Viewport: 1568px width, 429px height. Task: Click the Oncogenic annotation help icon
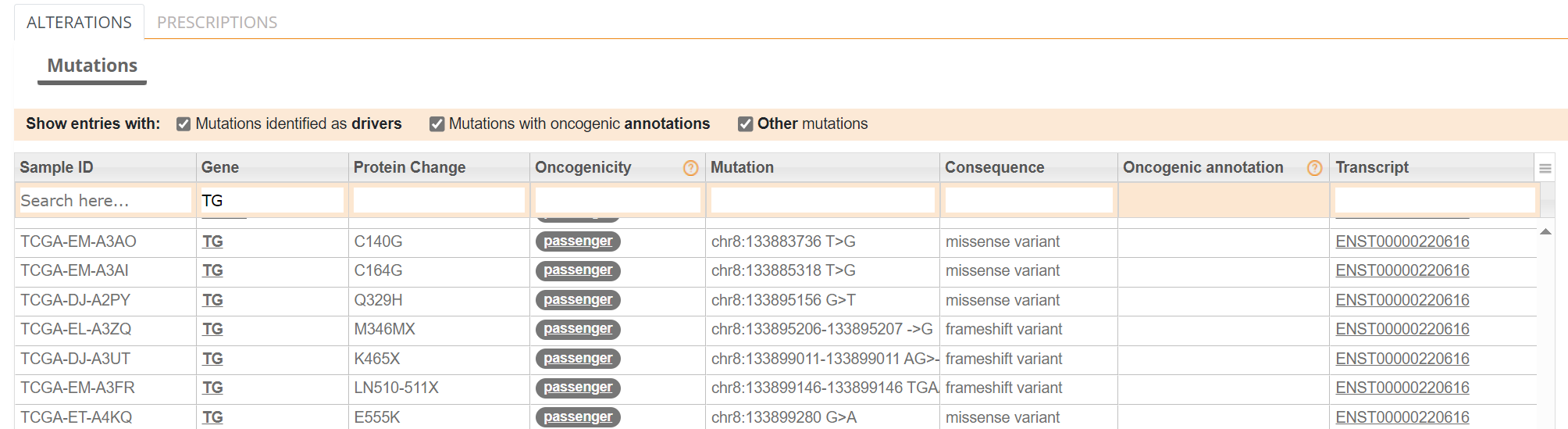tap(1315, 168)
